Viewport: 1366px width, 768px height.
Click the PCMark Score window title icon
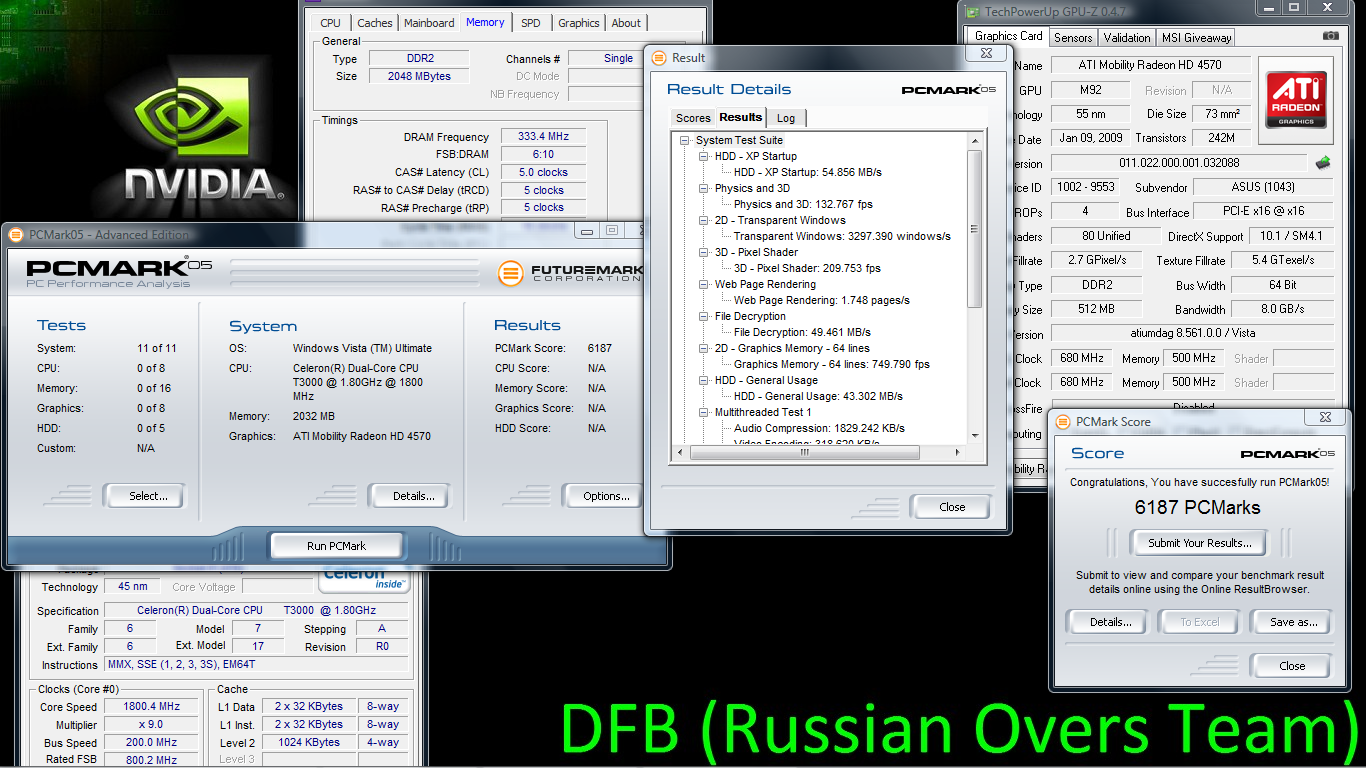tap(1064, 422)
